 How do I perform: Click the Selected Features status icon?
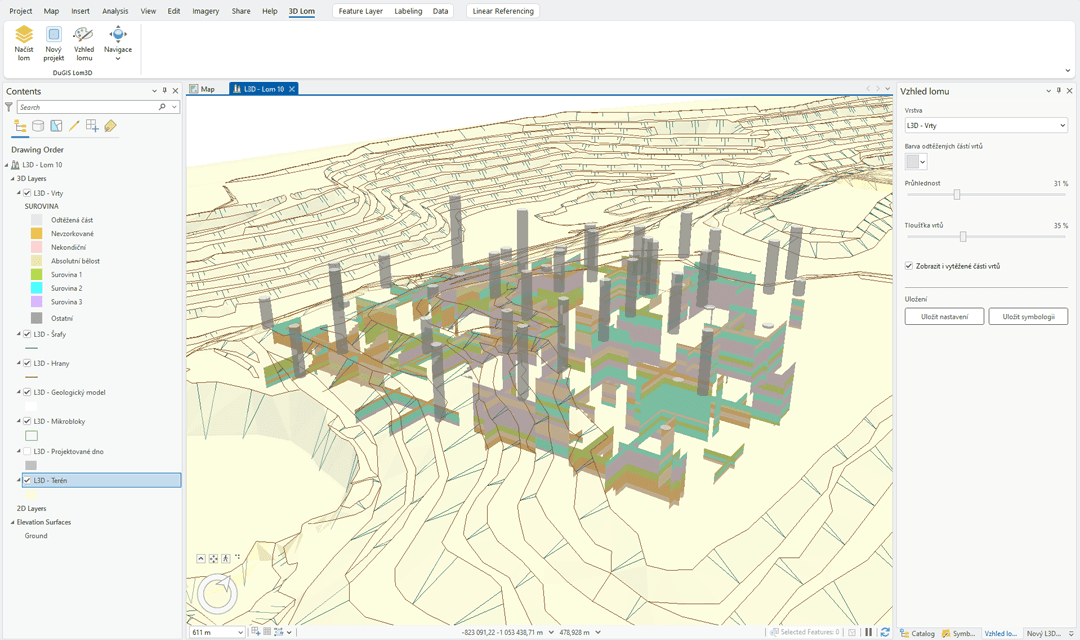click(x=774, y=632)
